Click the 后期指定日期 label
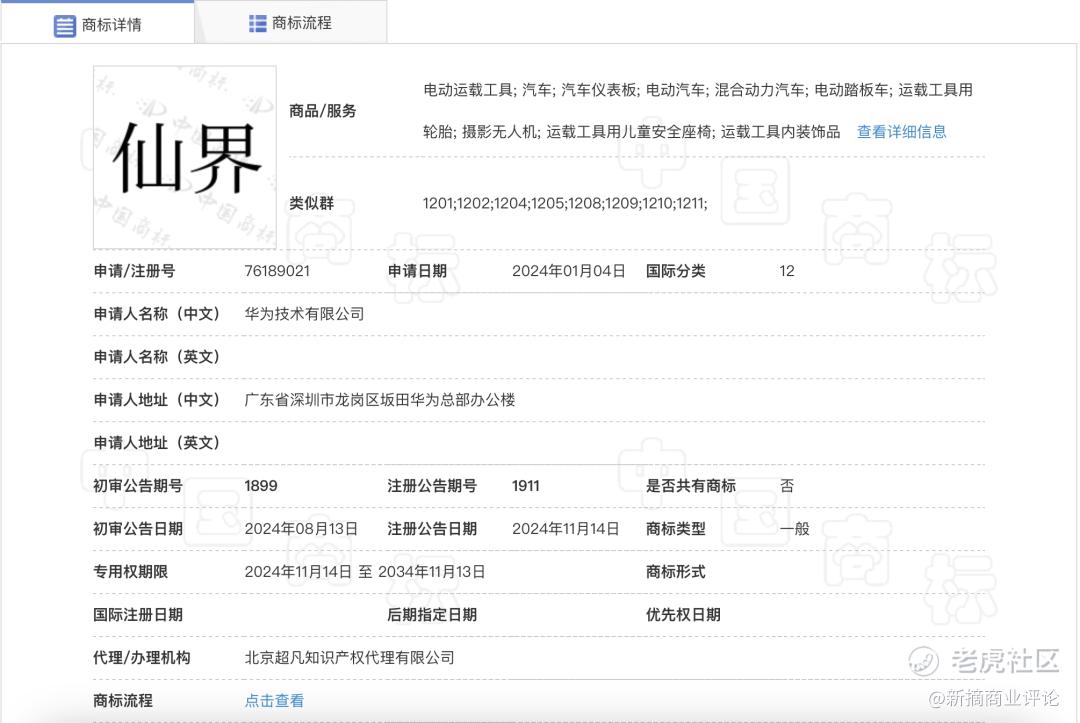 432,615
